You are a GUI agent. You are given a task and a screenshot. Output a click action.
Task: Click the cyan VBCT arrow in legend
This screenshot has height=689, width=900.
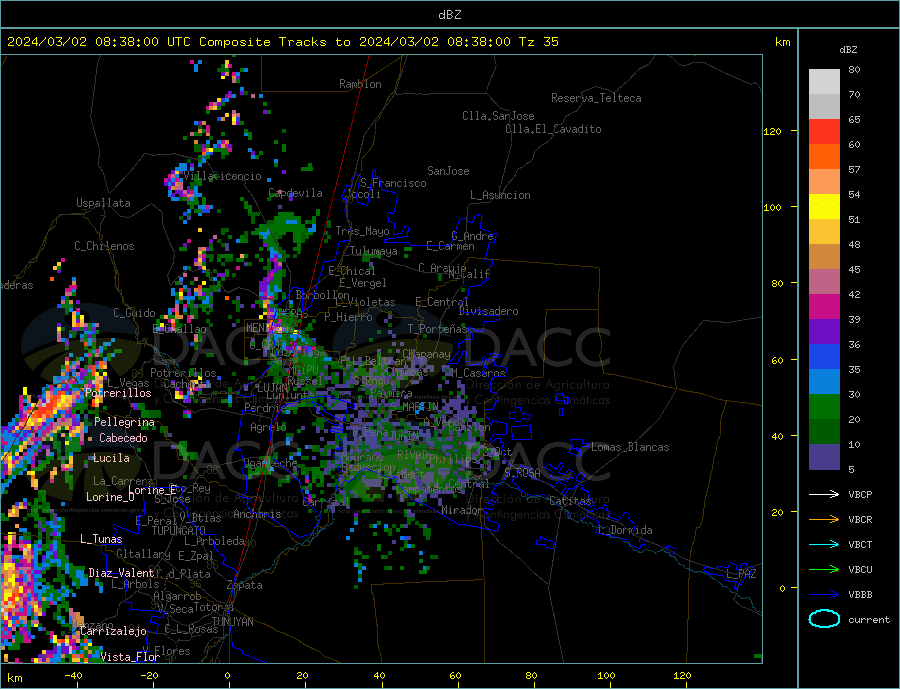pos(824,544)
